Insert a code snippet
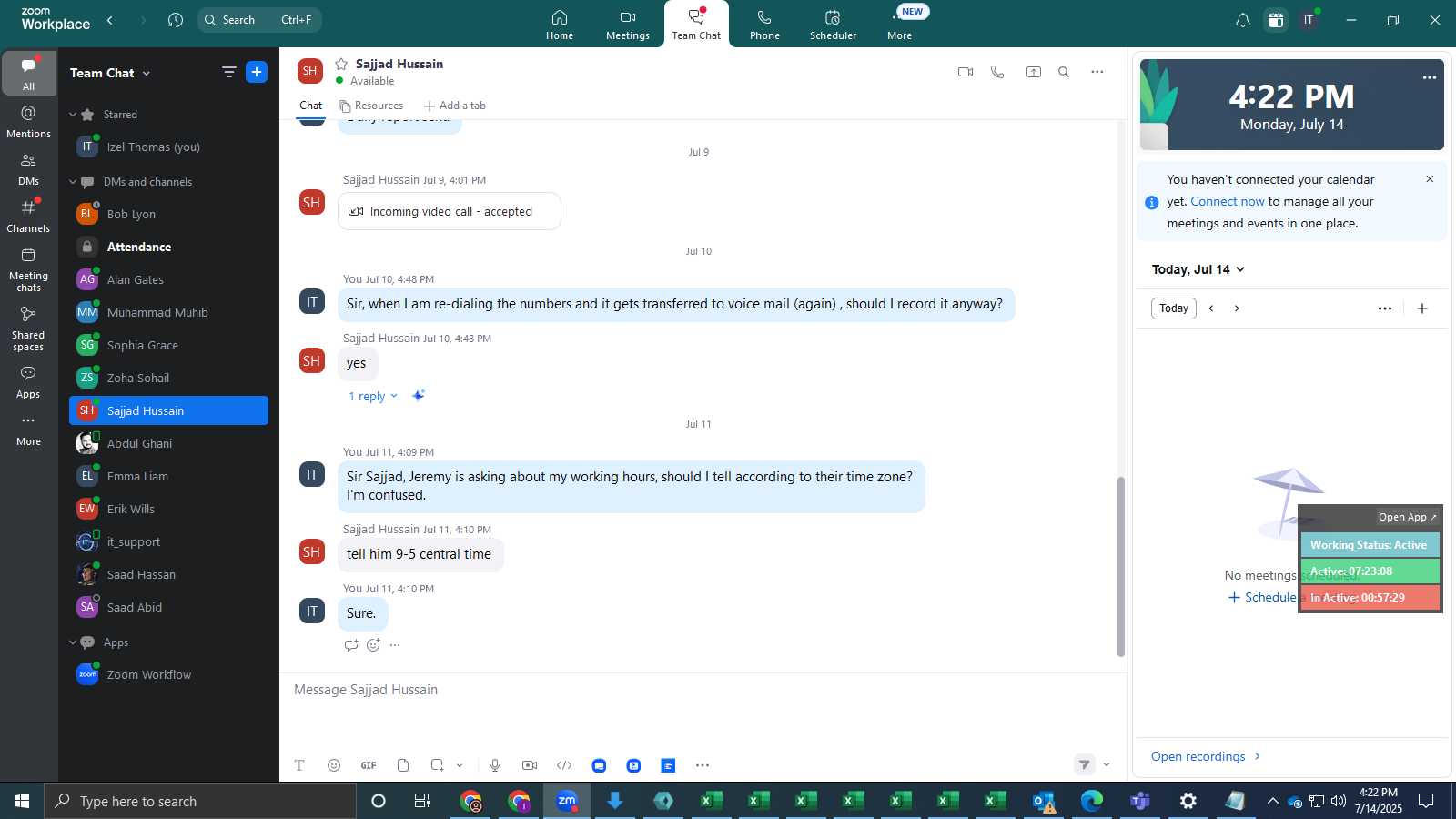The image size is (1456, 819). (x=564, y=765)
